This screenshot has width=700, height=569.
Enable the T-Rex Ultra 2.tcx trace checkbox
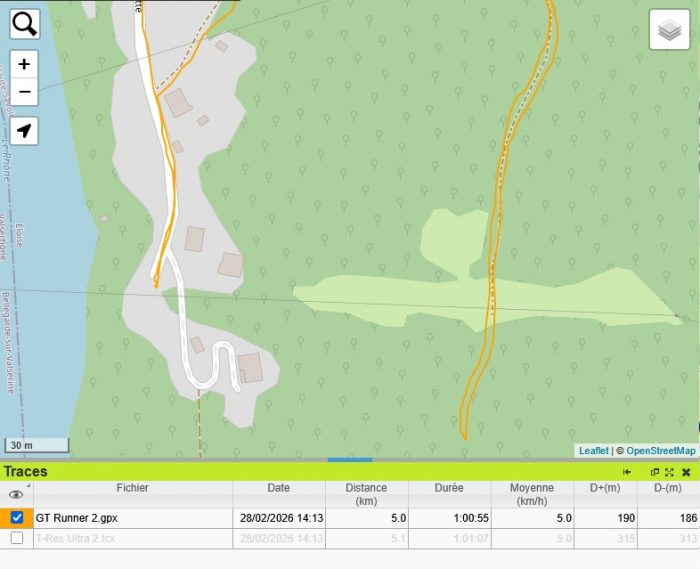pyautogui.click(x=17, y=538)
